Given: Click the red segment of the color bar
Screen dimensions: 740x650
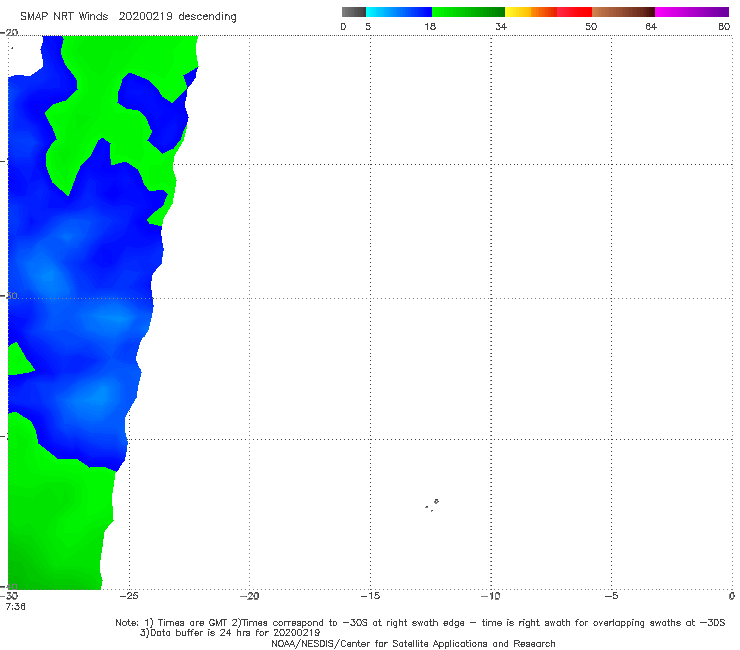Looking at the screenshot, I should 574,12.
